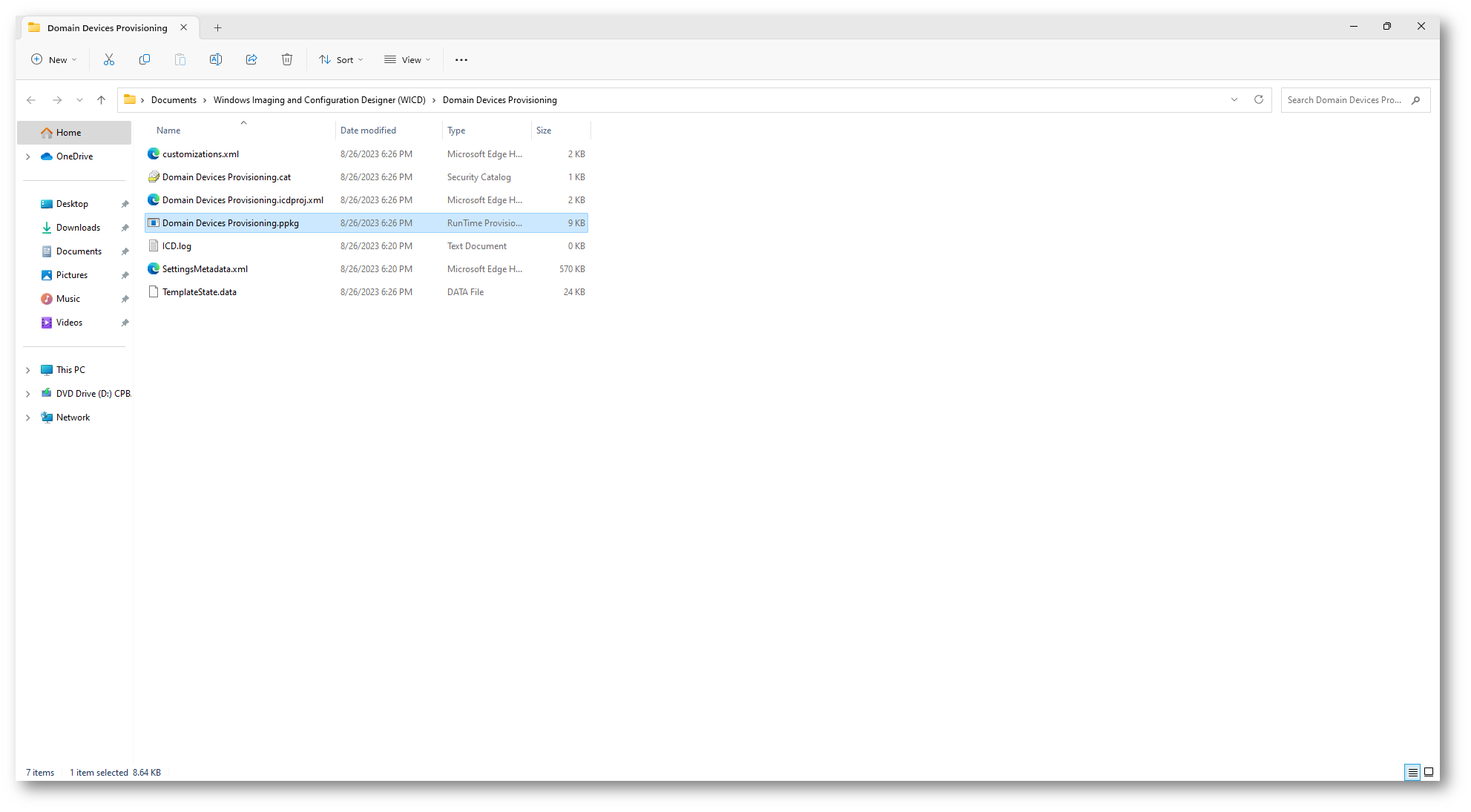Click the 570 KB size cell

(x=572, y=269)
